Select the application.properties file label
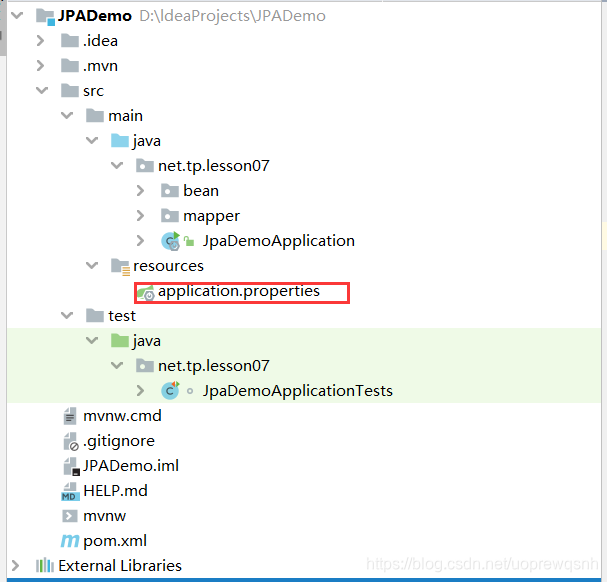607x582 pixels. point(239,291)
